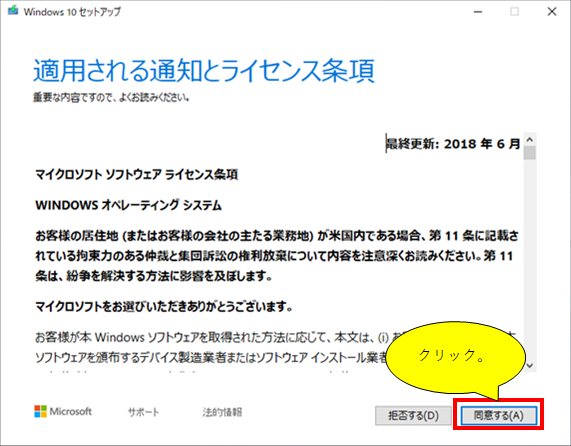Accept the license with 同意する(A)
Screen dimensions: 571x446
[499, 415]
